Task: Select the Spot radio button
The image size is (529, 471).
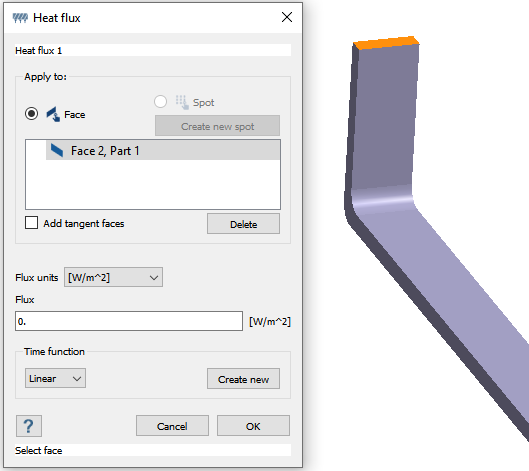Action: (160, 102)
